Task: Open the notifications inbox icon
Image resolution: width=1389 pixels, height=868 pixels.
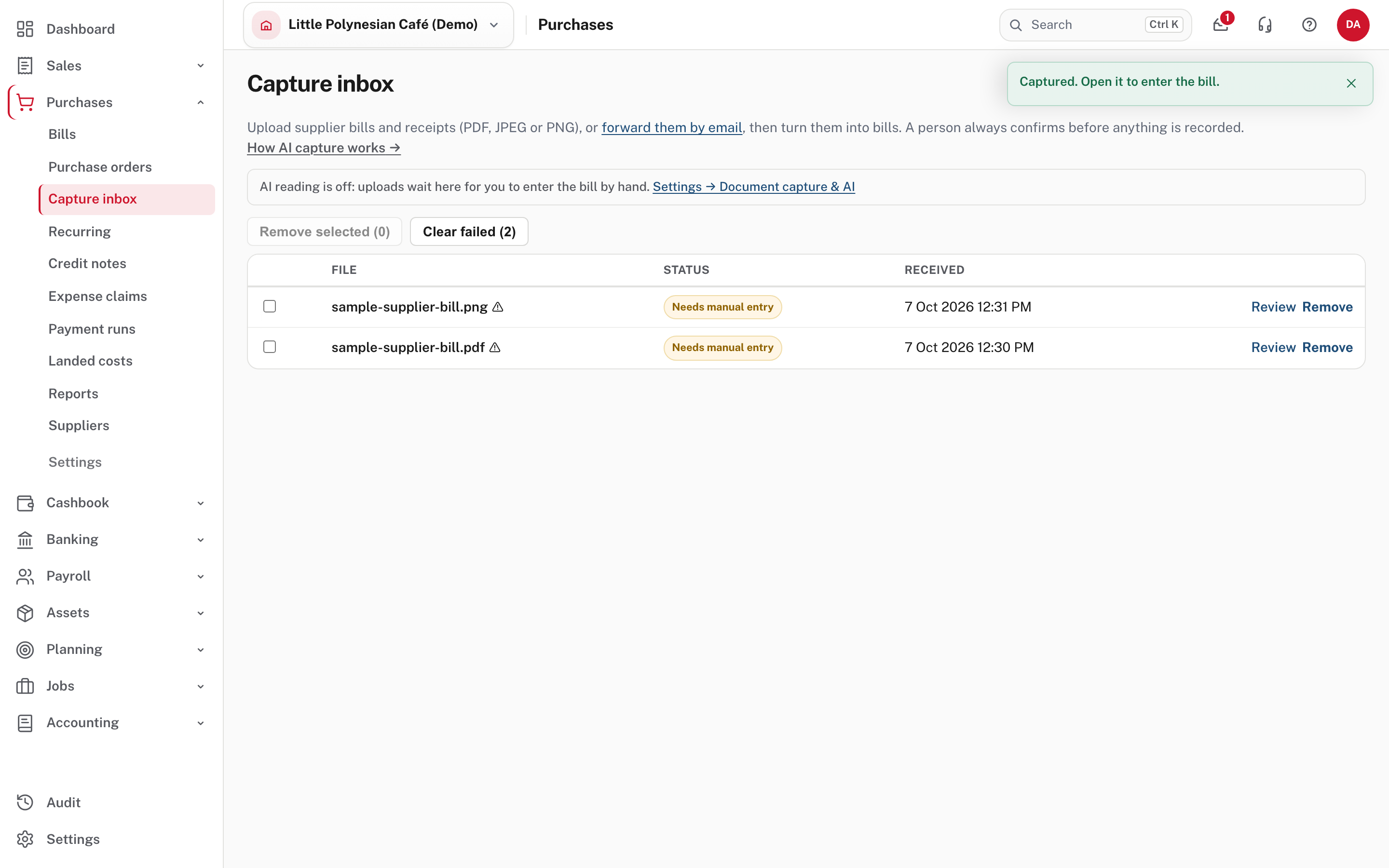Action: tap(1221, 25)
